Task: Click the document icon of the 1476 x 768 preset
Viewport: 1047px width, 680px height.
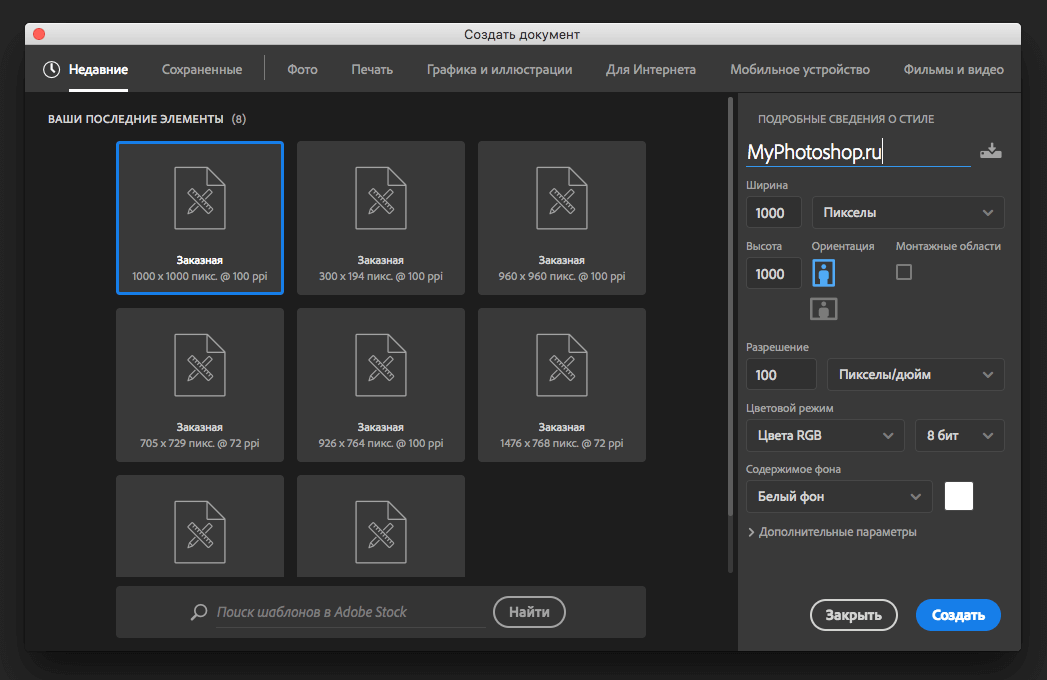Action: point(562,363)
